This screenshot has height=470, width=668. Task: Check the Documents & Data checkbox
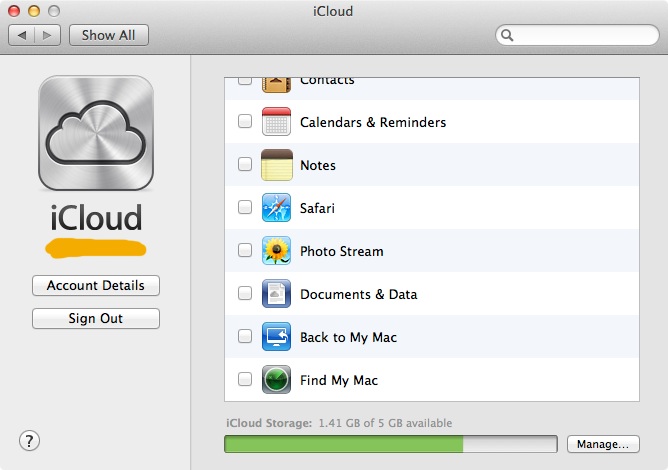coord(245,293)
